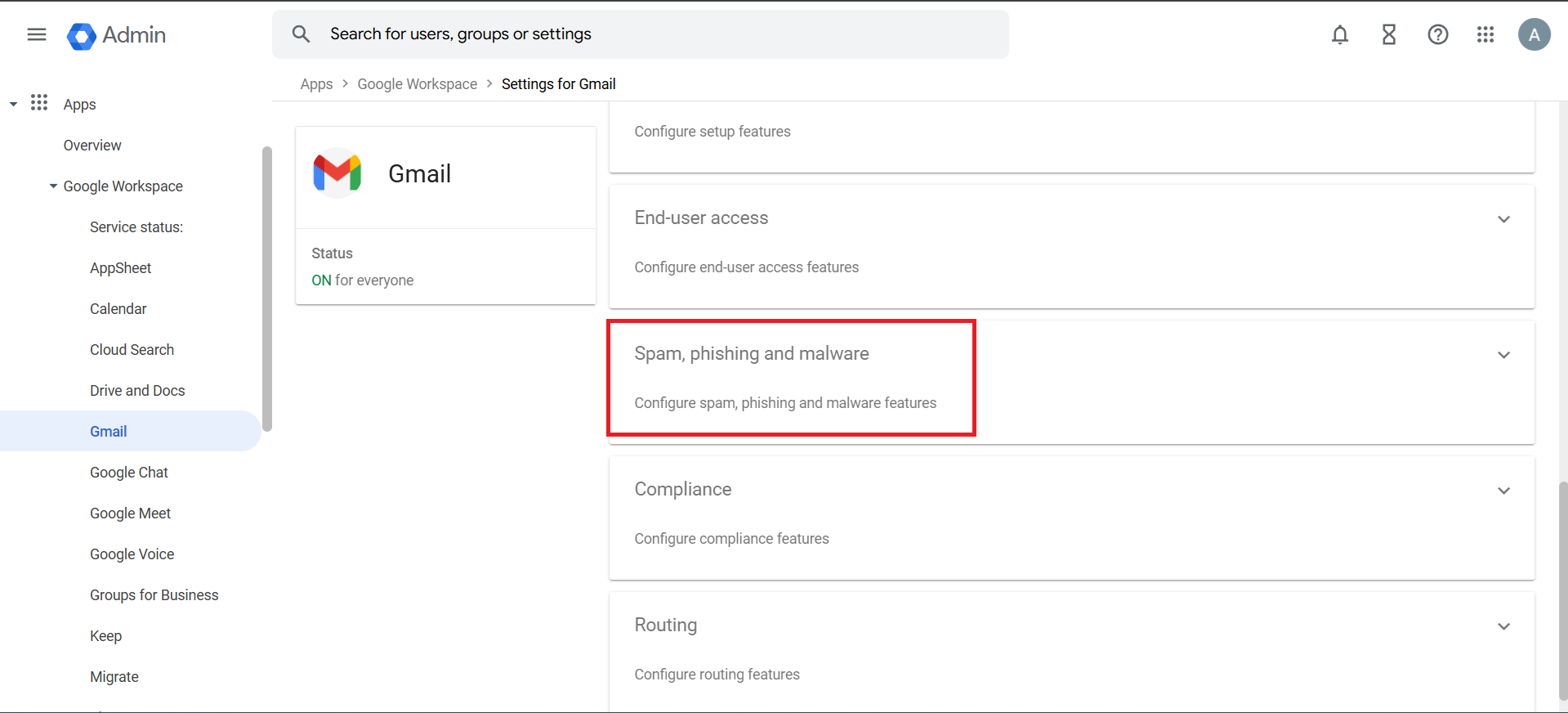This screenshot has width=1568, height=713.
Task: Click Settings for Gmail breadcrumb
Action: (559, 84)
